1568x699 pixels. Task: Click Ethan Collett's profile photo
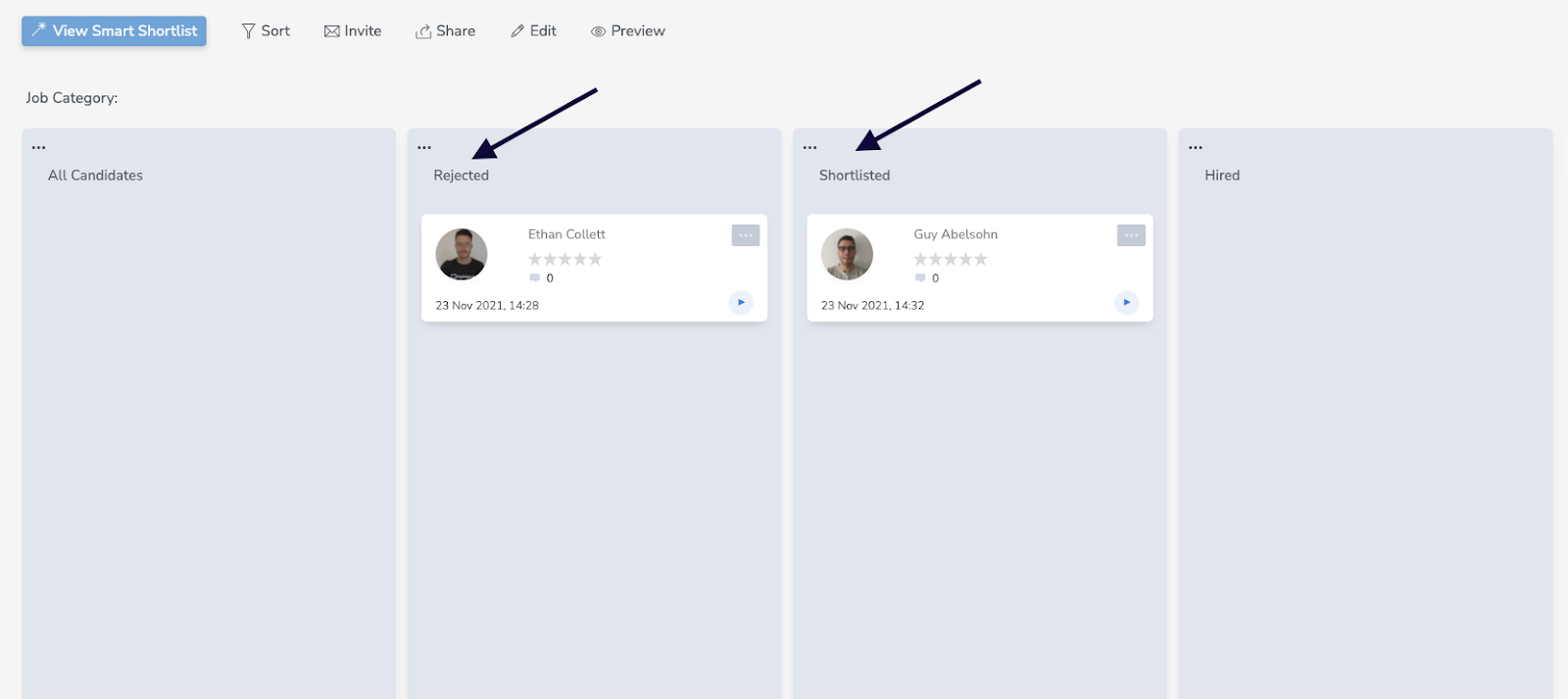462,254
